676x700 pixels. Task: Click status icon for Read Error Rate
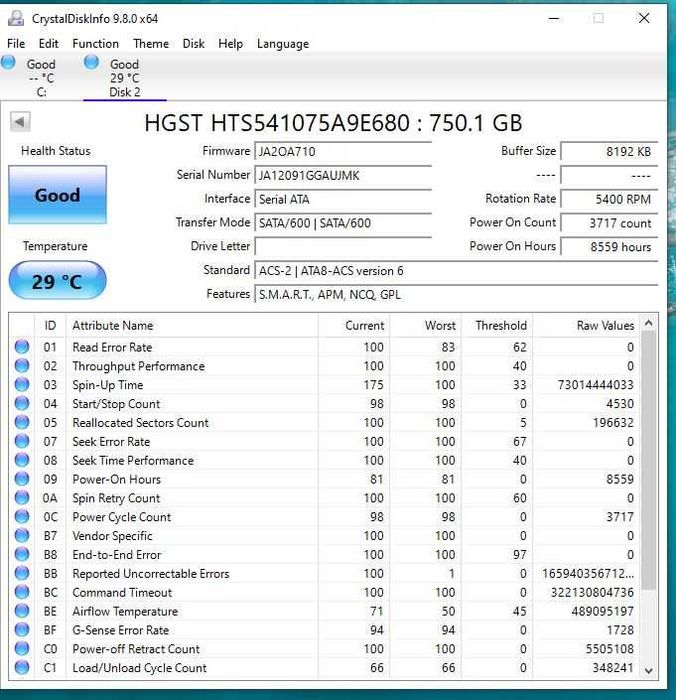pyautogui.click(x=22, y=346)
